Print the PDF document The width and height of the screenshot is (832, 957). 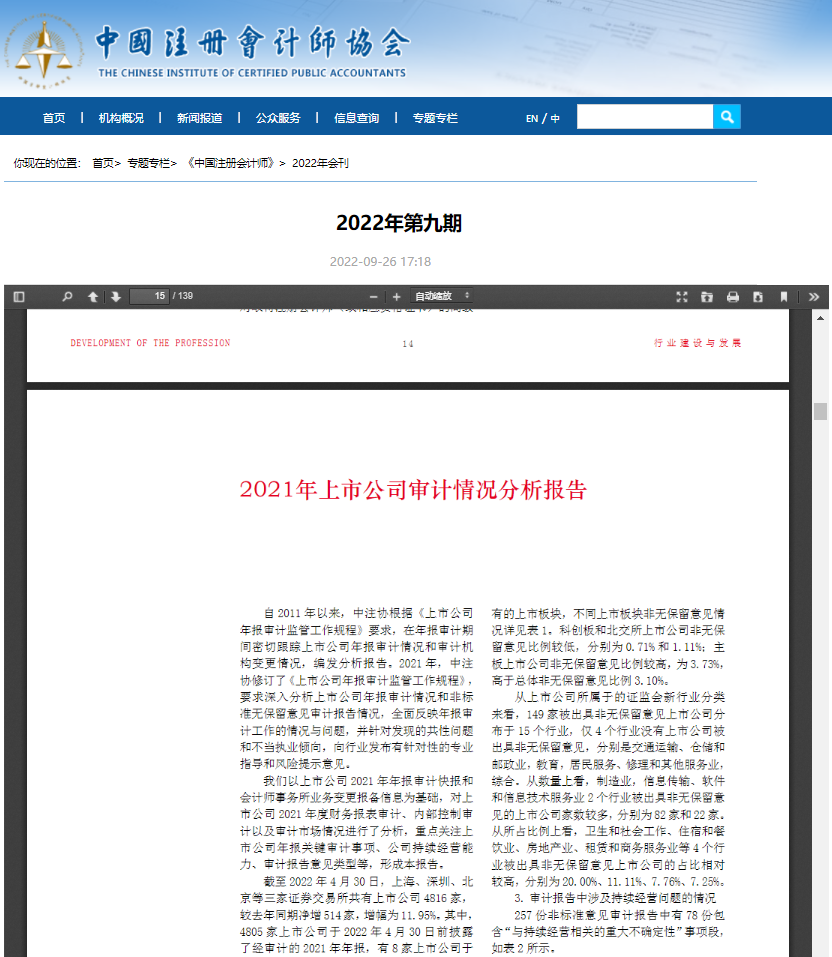[x=732, y=296]
